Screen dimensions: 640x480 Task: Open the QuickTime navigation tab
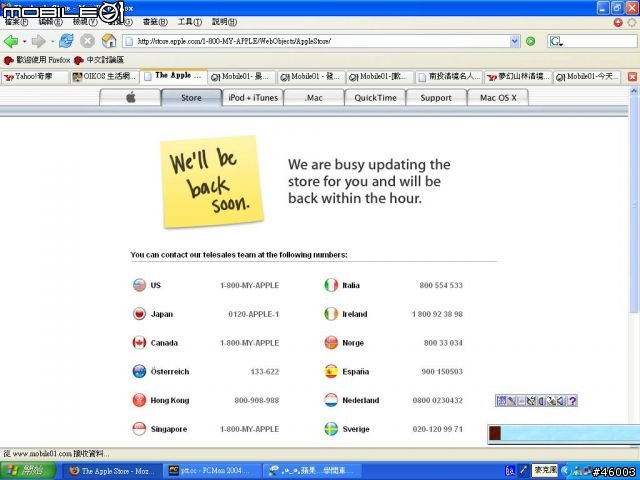tap(375, 98)
